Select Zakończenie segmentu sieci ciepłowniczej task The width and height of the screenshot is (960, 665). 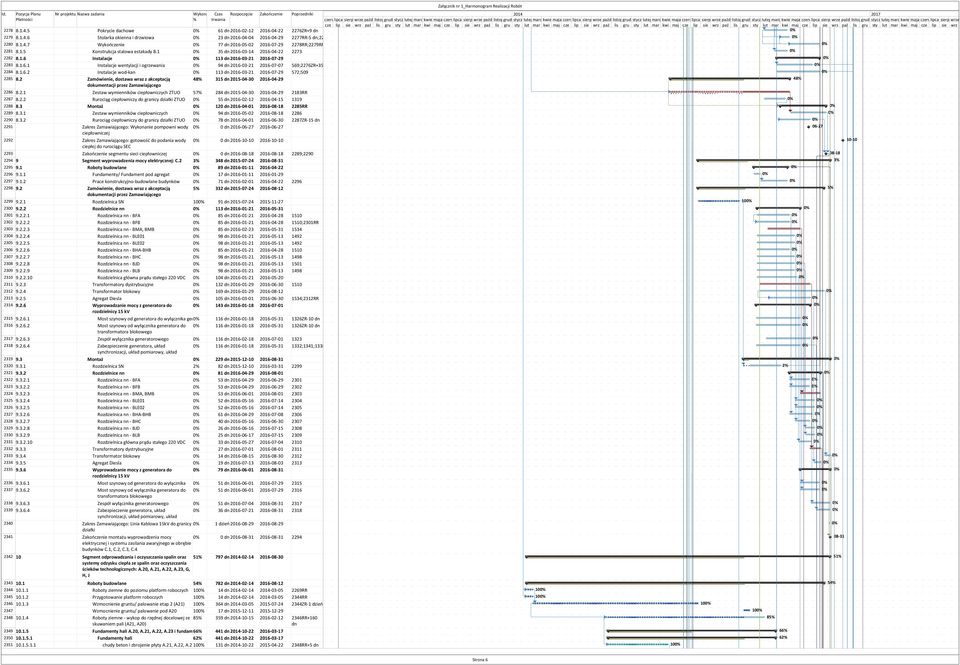[125, 154]
